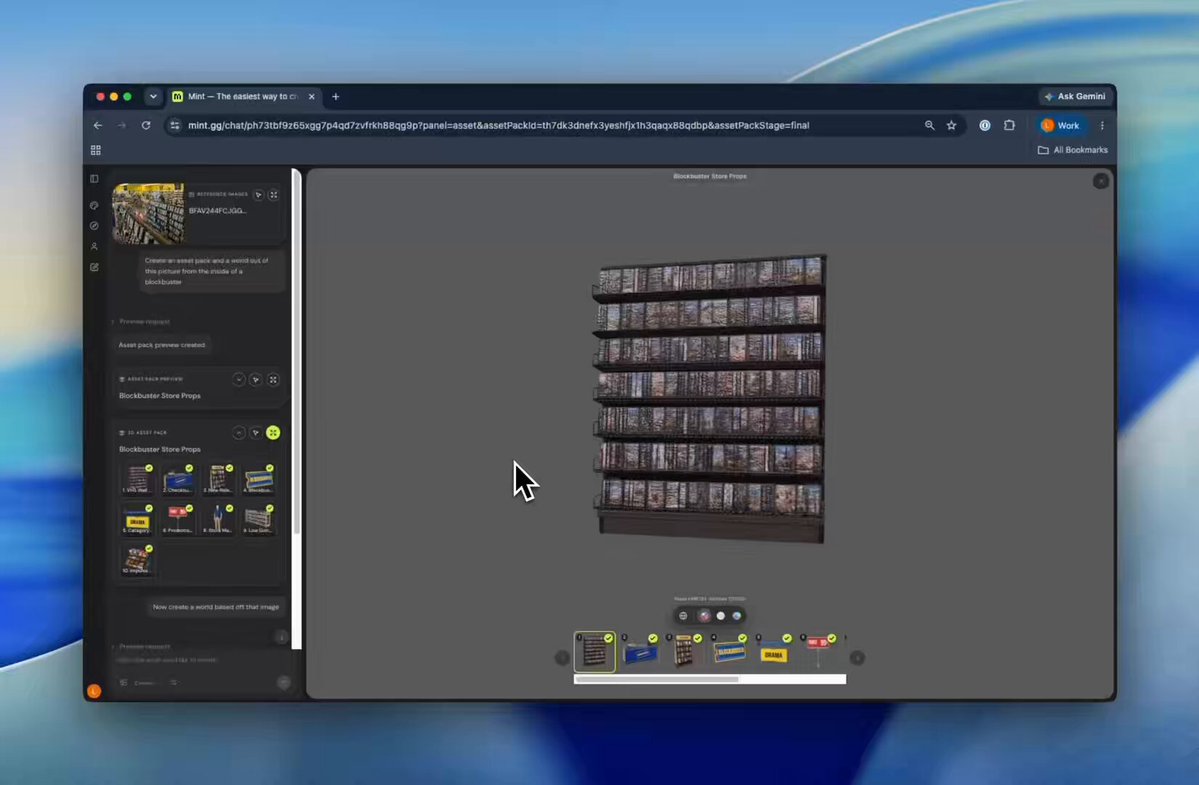Click the branch icon on 3D Asset Pack card
The image size is (1199, 785).
255,433
